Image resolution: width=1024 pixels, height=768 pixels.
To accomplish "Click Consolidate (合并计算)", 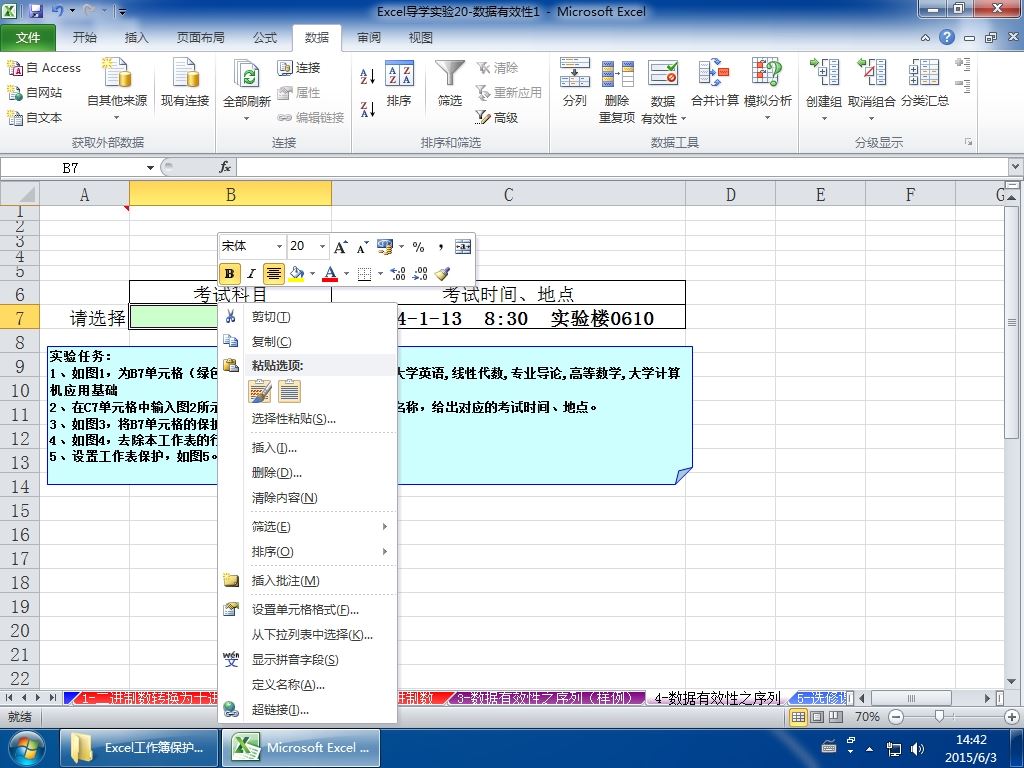I will point(714,83).
